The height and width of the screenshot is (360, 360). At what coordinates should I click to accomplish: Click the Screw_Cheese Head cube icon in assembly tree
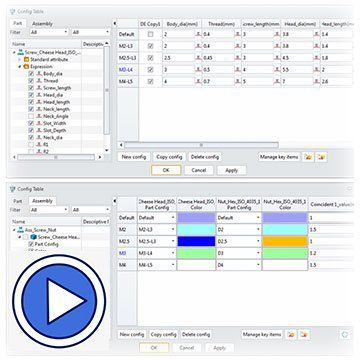click(33, 237)
